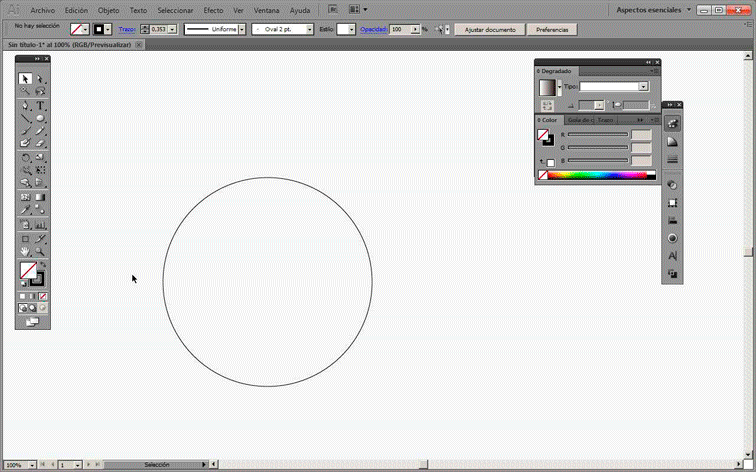Select the Magic Wand tool
The image size is (756, 472).
(x=25, y=91)
